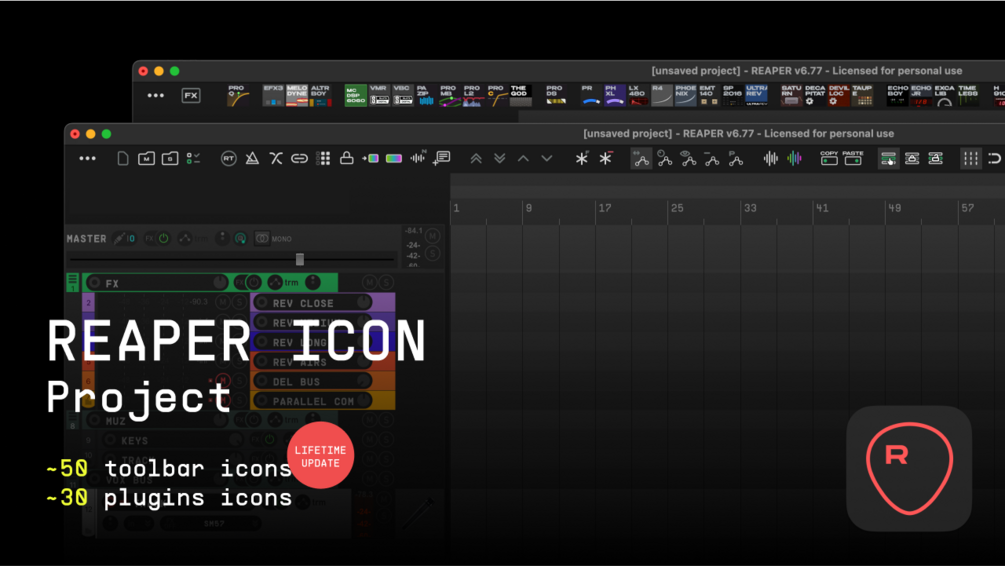Click the arrow-to-color-swatch toolbar icon

point(370,158)
